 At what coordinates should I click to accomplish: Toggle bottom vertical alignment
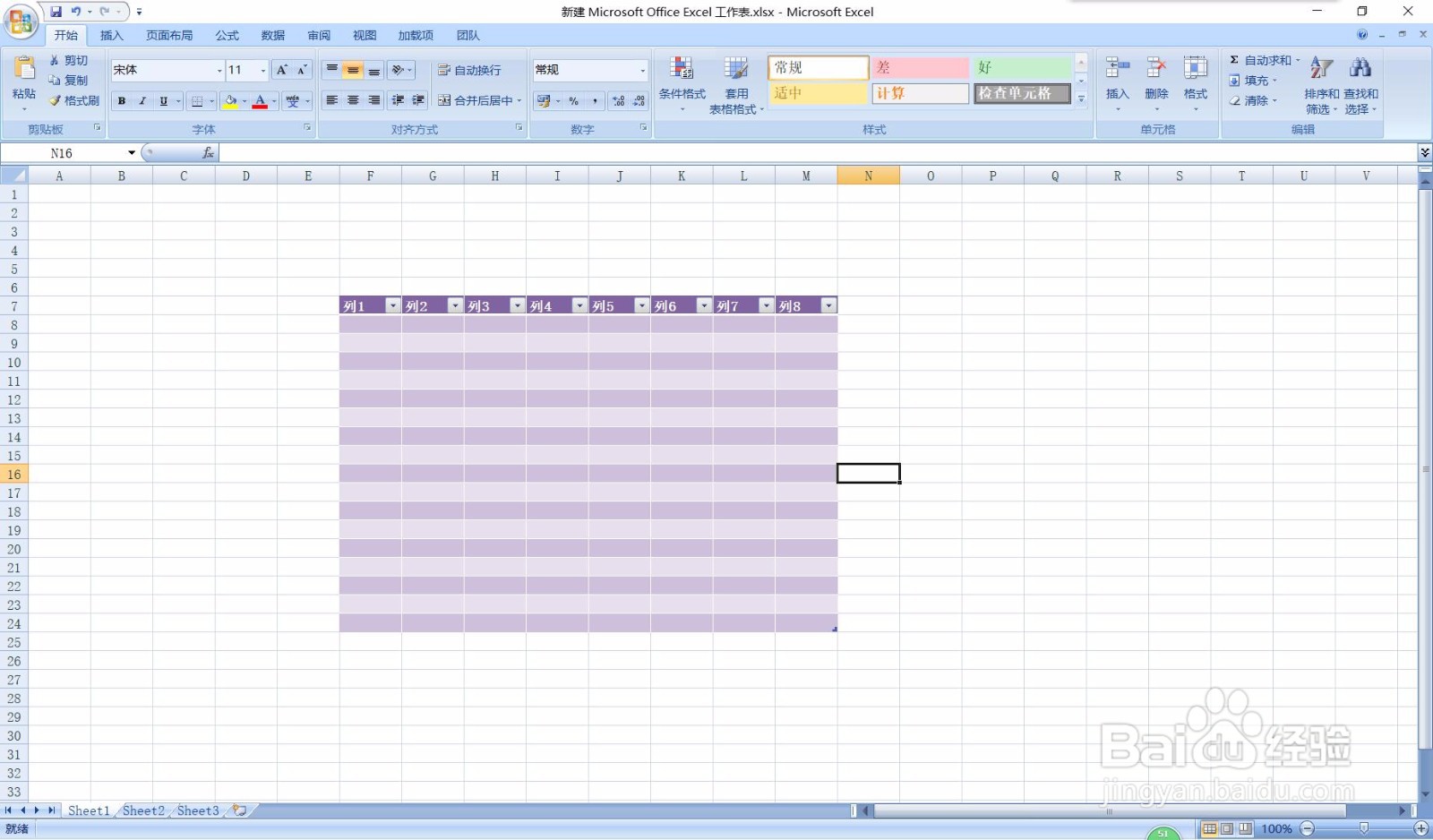point(373,70)
